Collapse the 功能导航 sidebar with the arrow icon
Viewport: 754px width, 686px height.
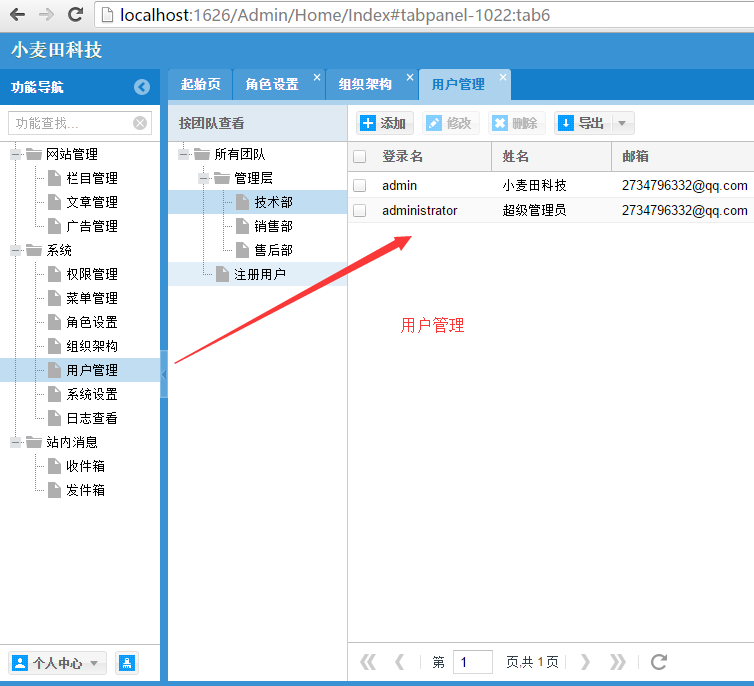point(142,87)
